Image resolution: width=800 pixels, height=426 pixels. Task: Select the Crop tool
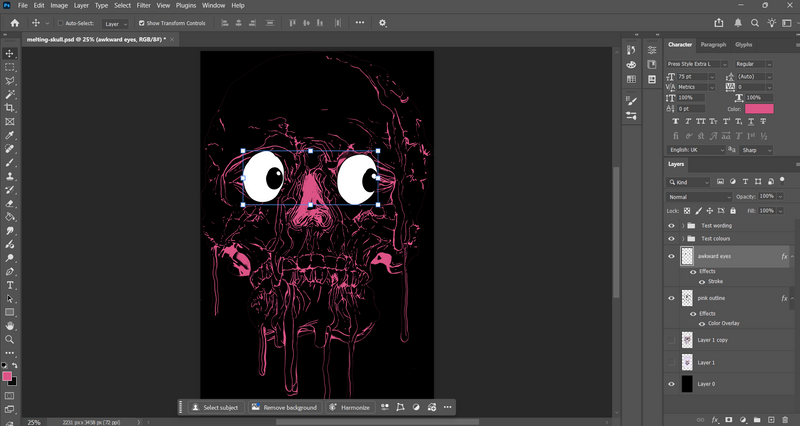pyautogui.click(x=10, y=108)
